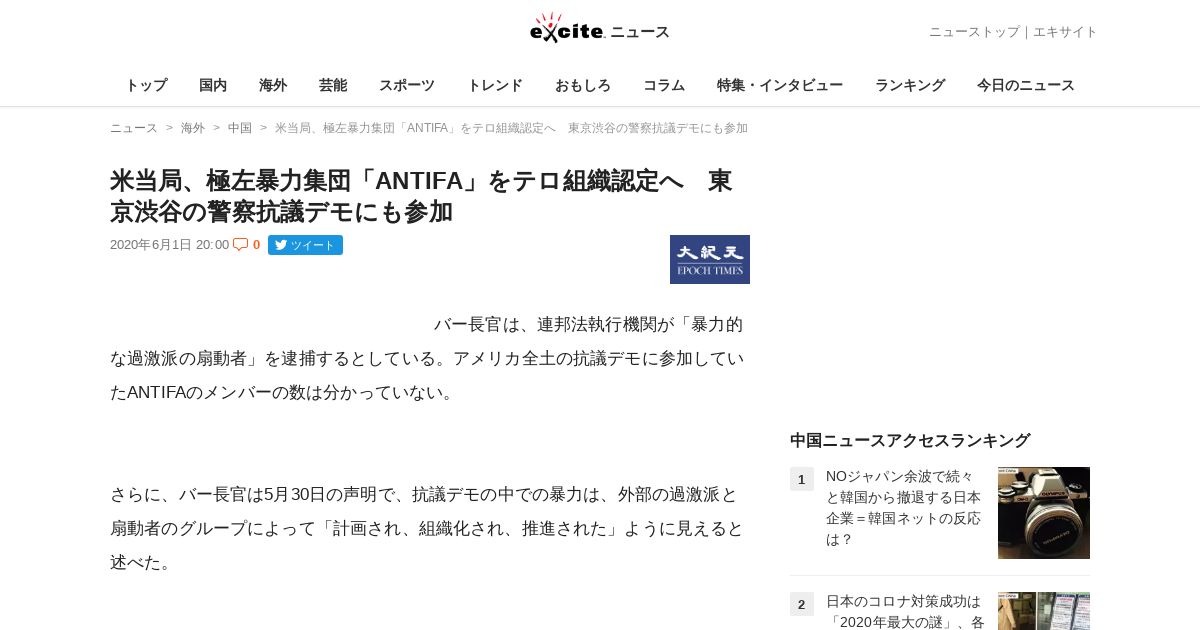Click the Excite News logo
Screen dimensions: 1200x630
point(599,28)
